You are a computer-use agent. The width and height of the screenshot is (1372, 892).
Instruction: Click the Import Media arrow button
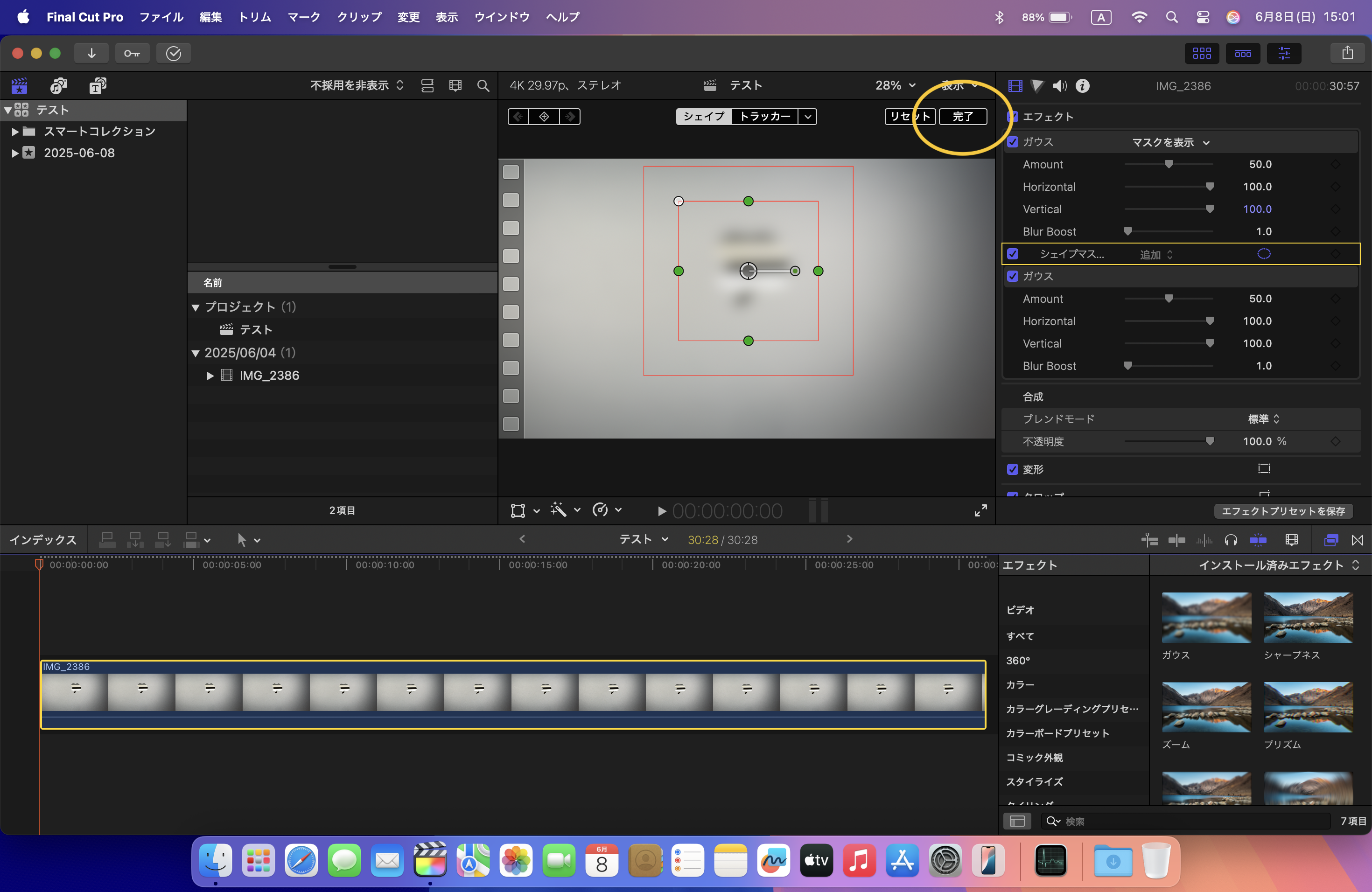tap(91, 53)
